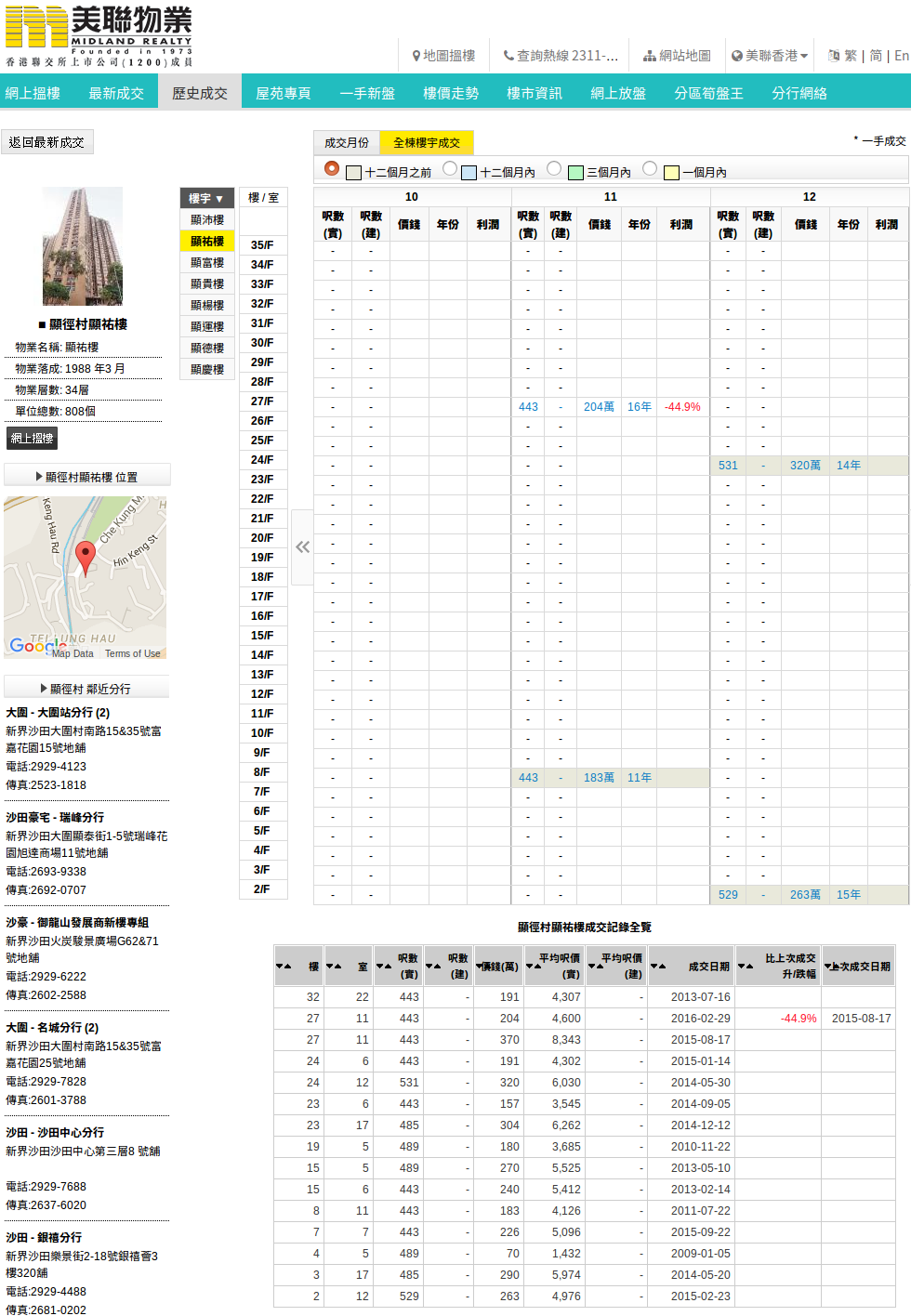Sort by 平均呎價(實) column arrows
This screenshot has width=911, height=1316.
534,967
